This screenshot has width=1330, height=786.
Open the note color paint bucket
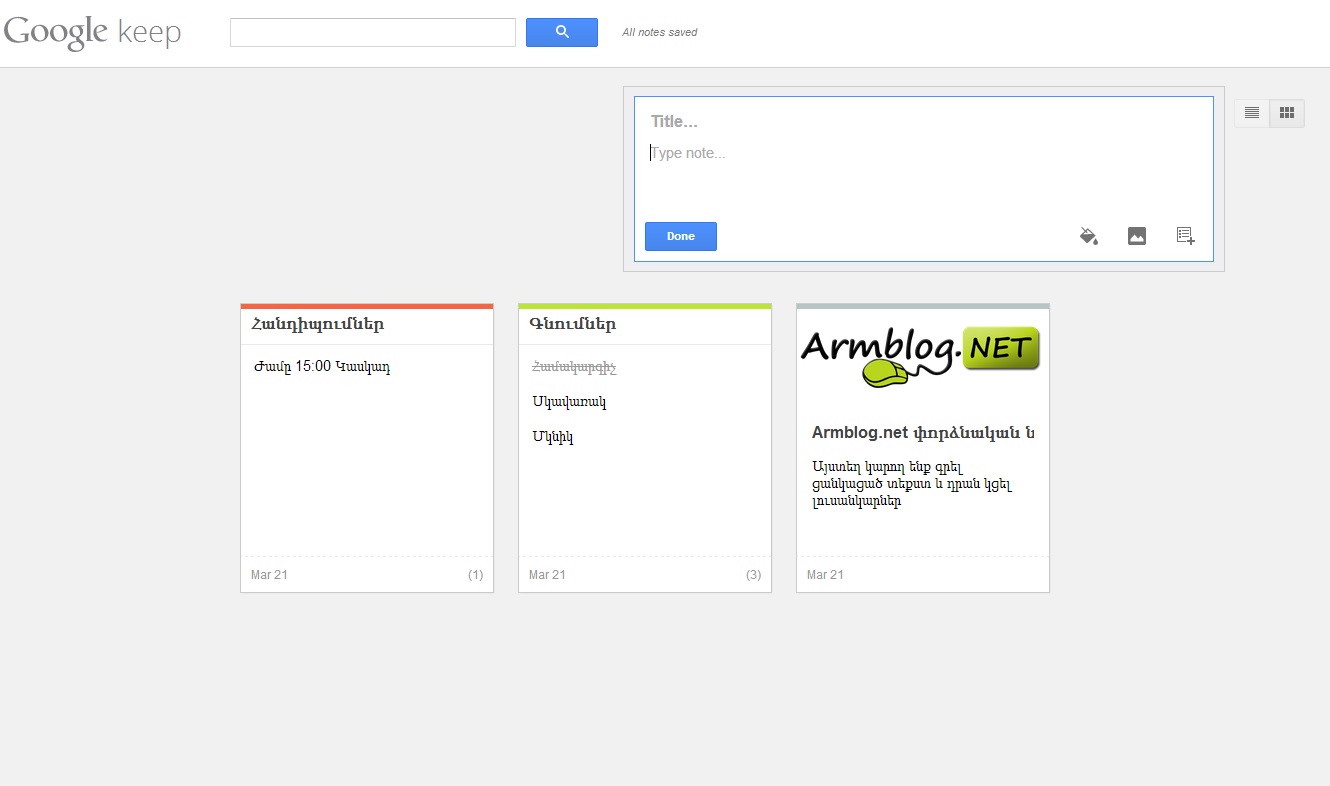point(1089,236)
